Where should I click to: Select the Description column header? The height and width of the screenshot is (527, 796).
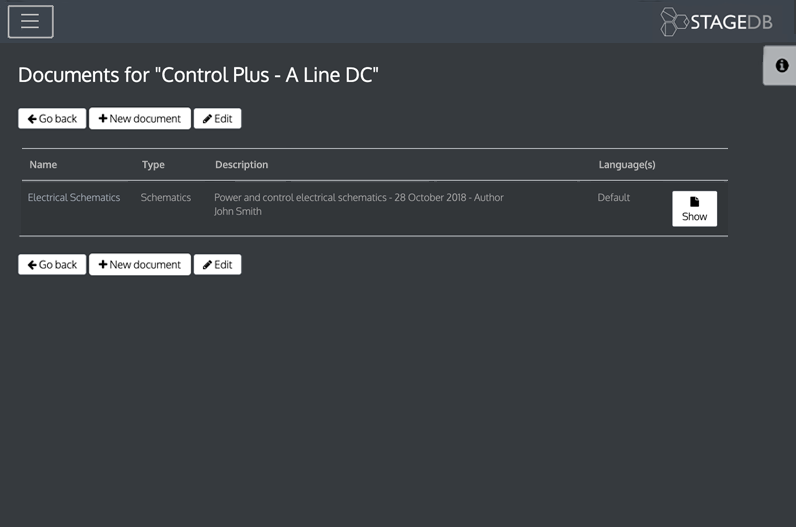pyautogui.click(x=241, y=164)
